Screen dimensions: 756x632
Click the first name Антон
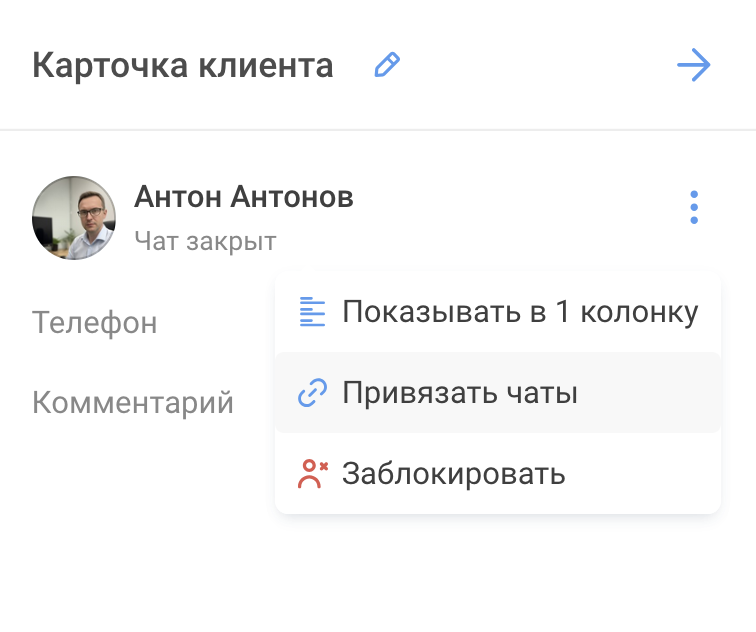(x=178, y=197)
